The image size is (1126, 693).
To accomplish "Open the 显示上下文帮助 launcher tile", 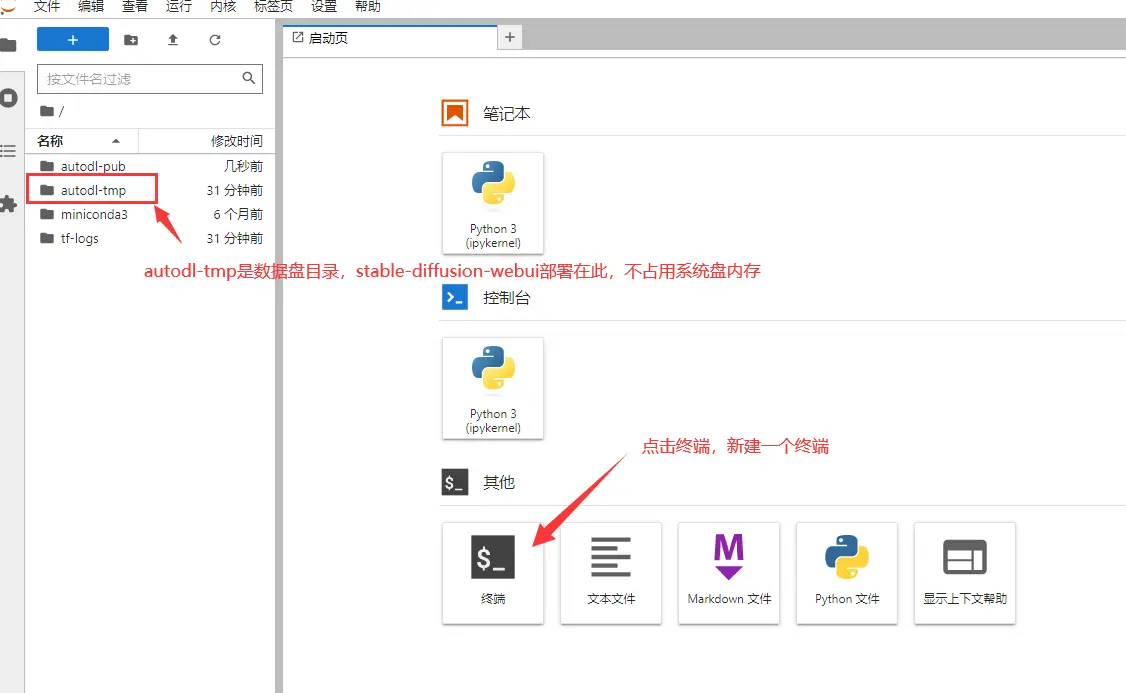I will 964,573.
